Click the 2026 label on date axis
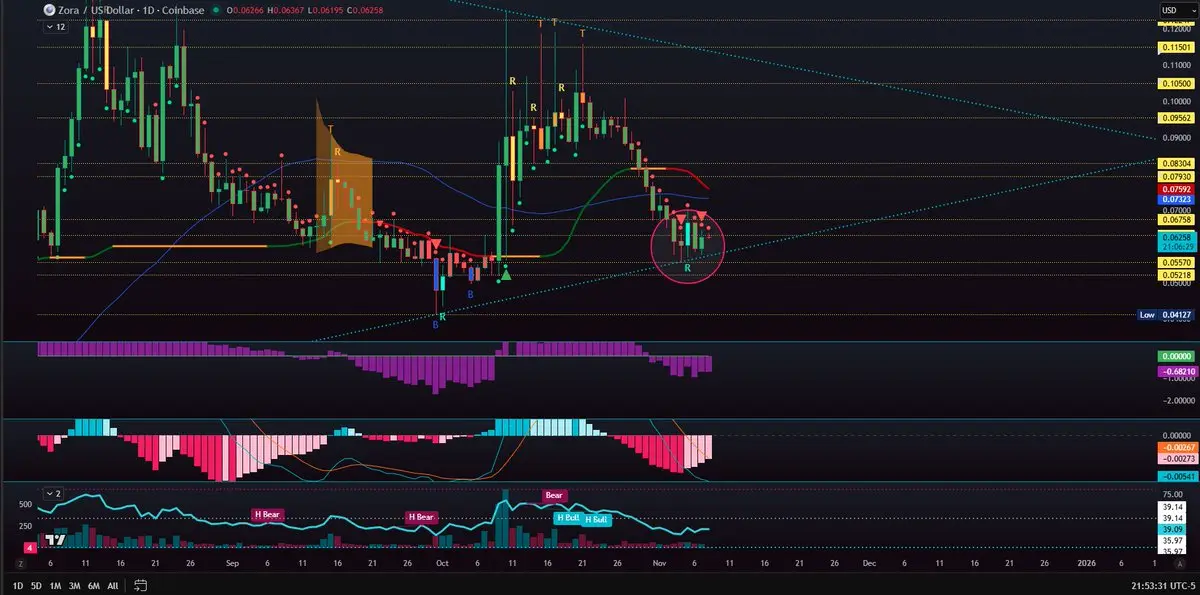This screenshot has width=1200, height=595. click(x=1086, y=564)
